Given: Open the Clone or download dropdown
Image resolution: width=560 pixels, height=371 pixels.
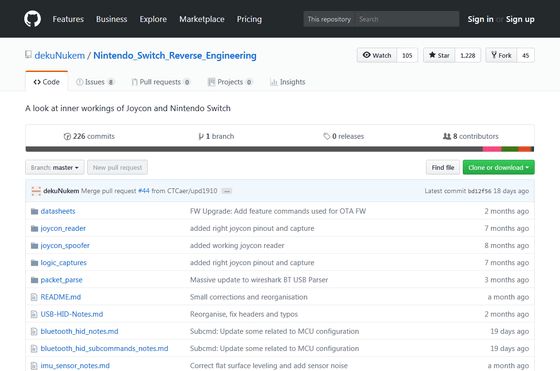Looking at the screenshot, I should (x=499, y=167).
